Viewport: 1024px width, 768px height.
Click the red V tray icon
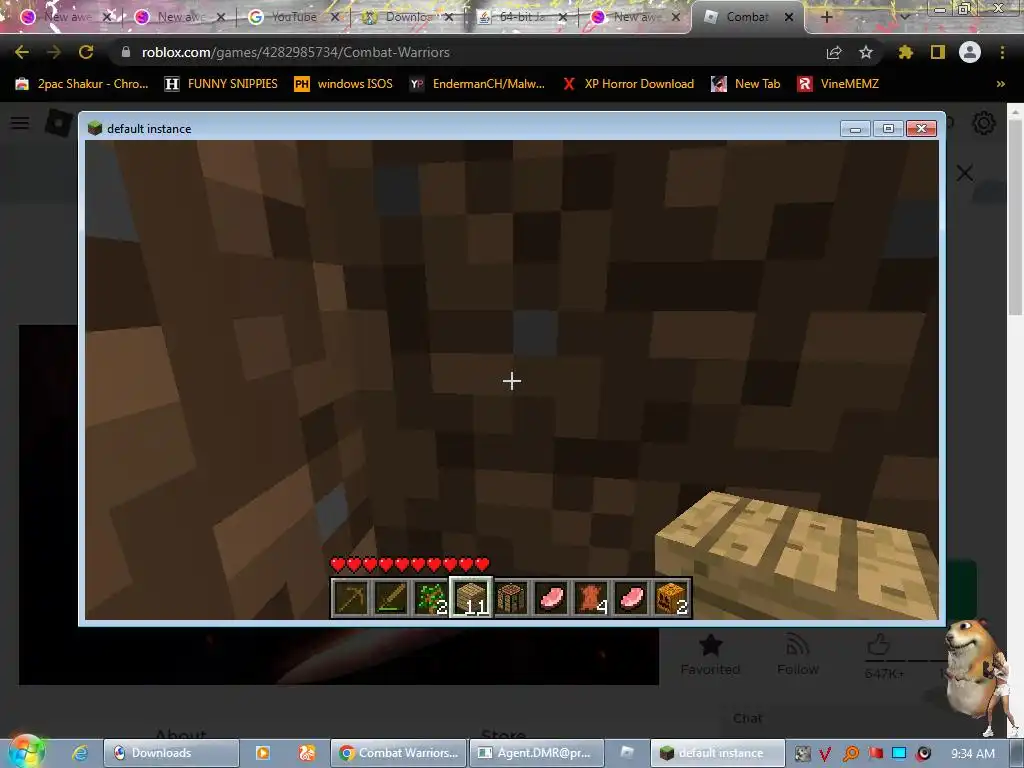(x=825, y=754)
